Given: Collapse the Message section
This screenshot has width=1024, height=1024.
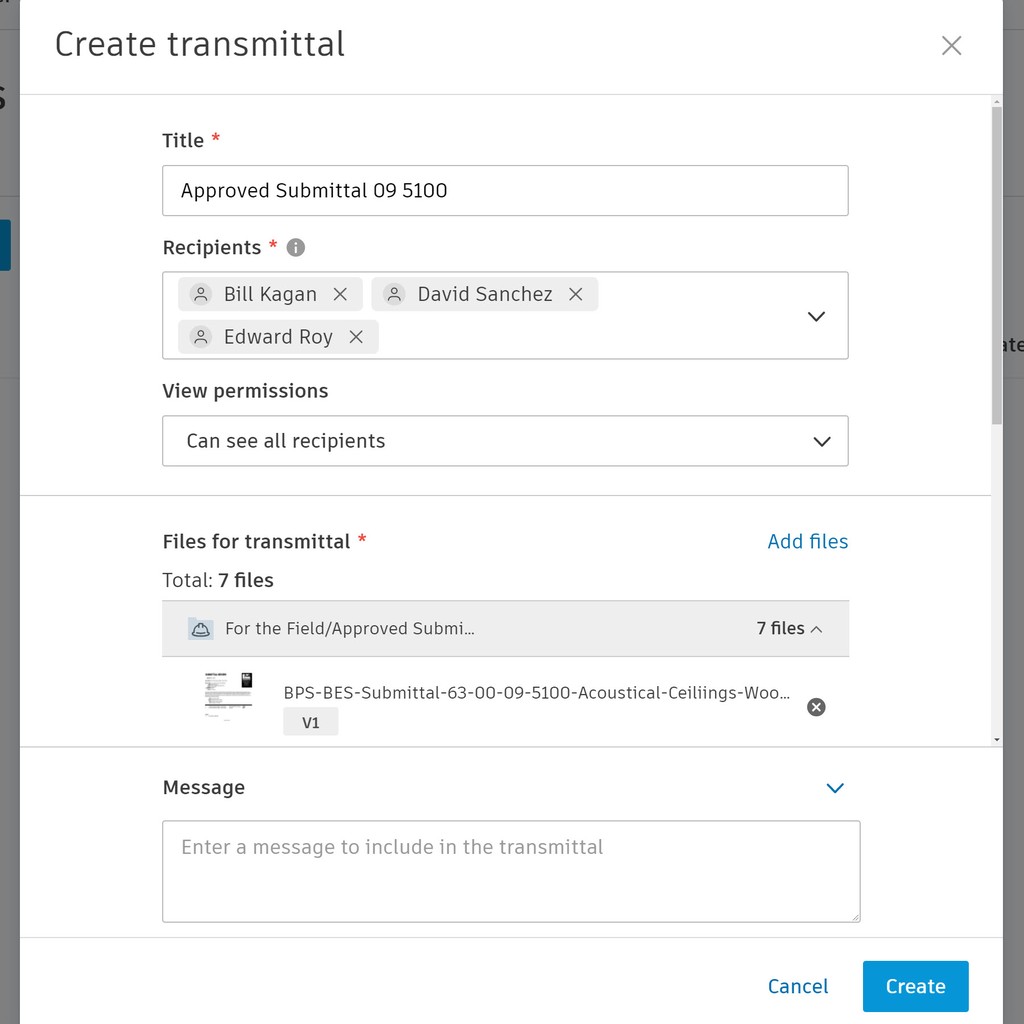Looking at the screenshot, I should point(835,788).
